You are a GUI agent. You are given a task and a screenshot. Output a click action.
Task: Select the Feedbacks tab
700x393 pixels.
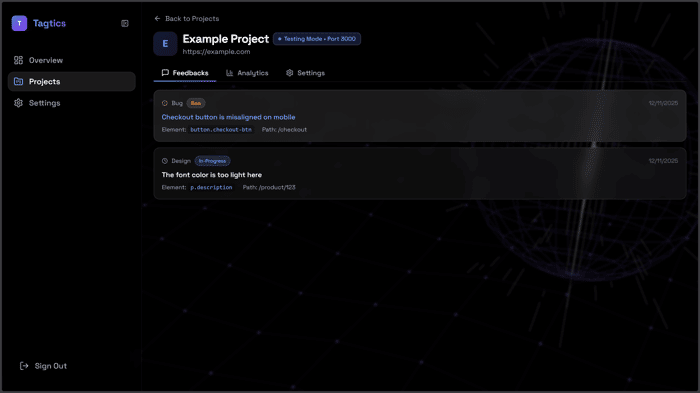coord(185,73)
